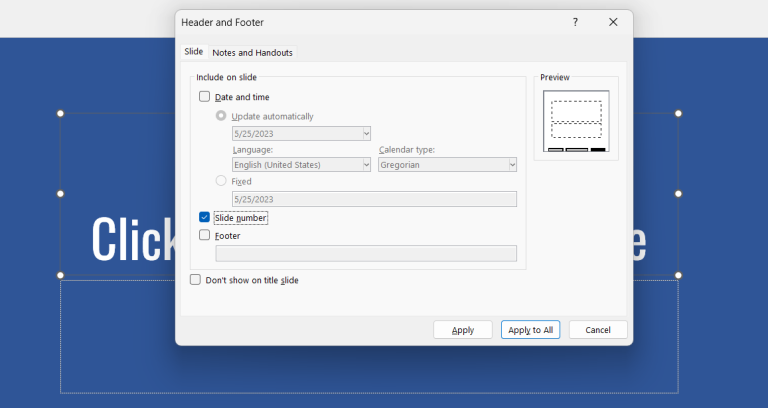Tick the Footer checkbox
768x408 pixels.
click(205, 236)
